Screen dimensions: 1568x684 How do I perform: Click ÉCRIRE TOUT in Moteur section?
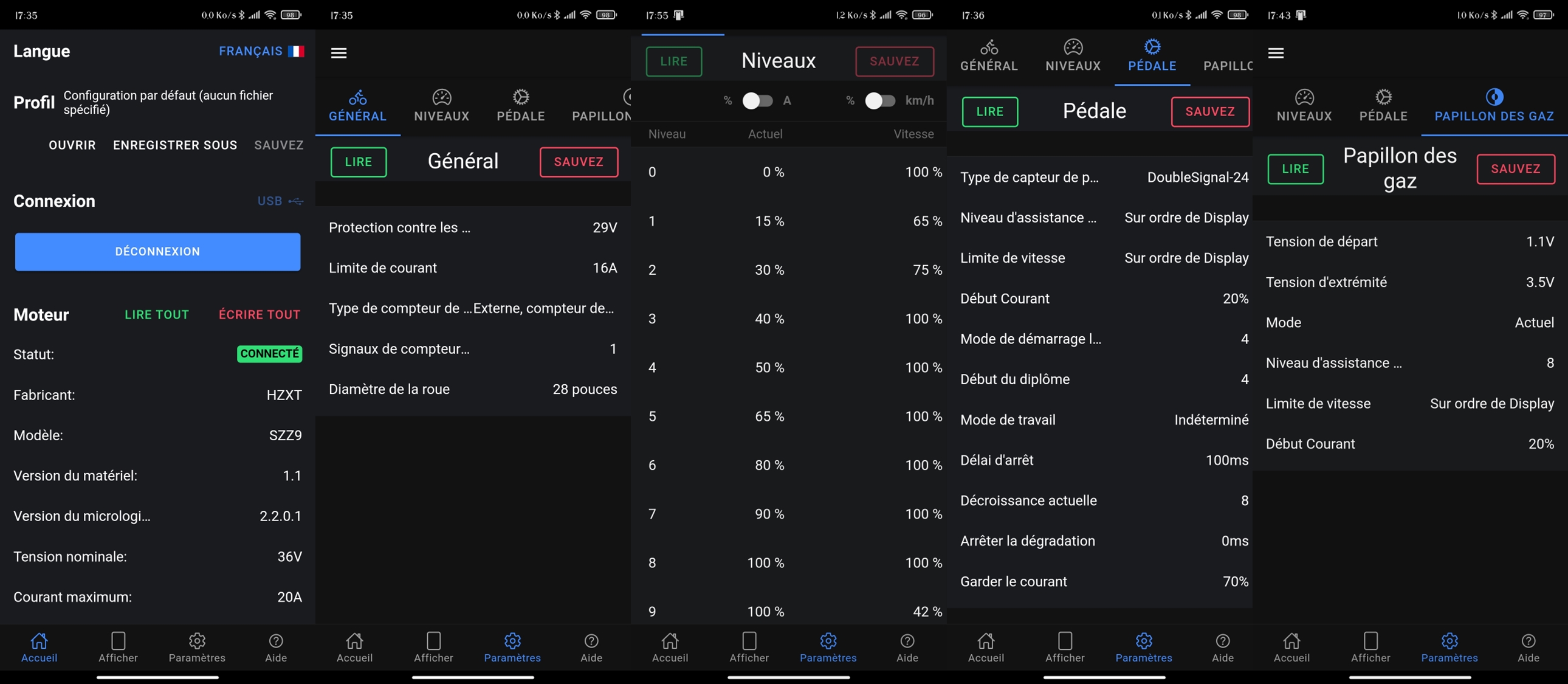tap(260, 315)
